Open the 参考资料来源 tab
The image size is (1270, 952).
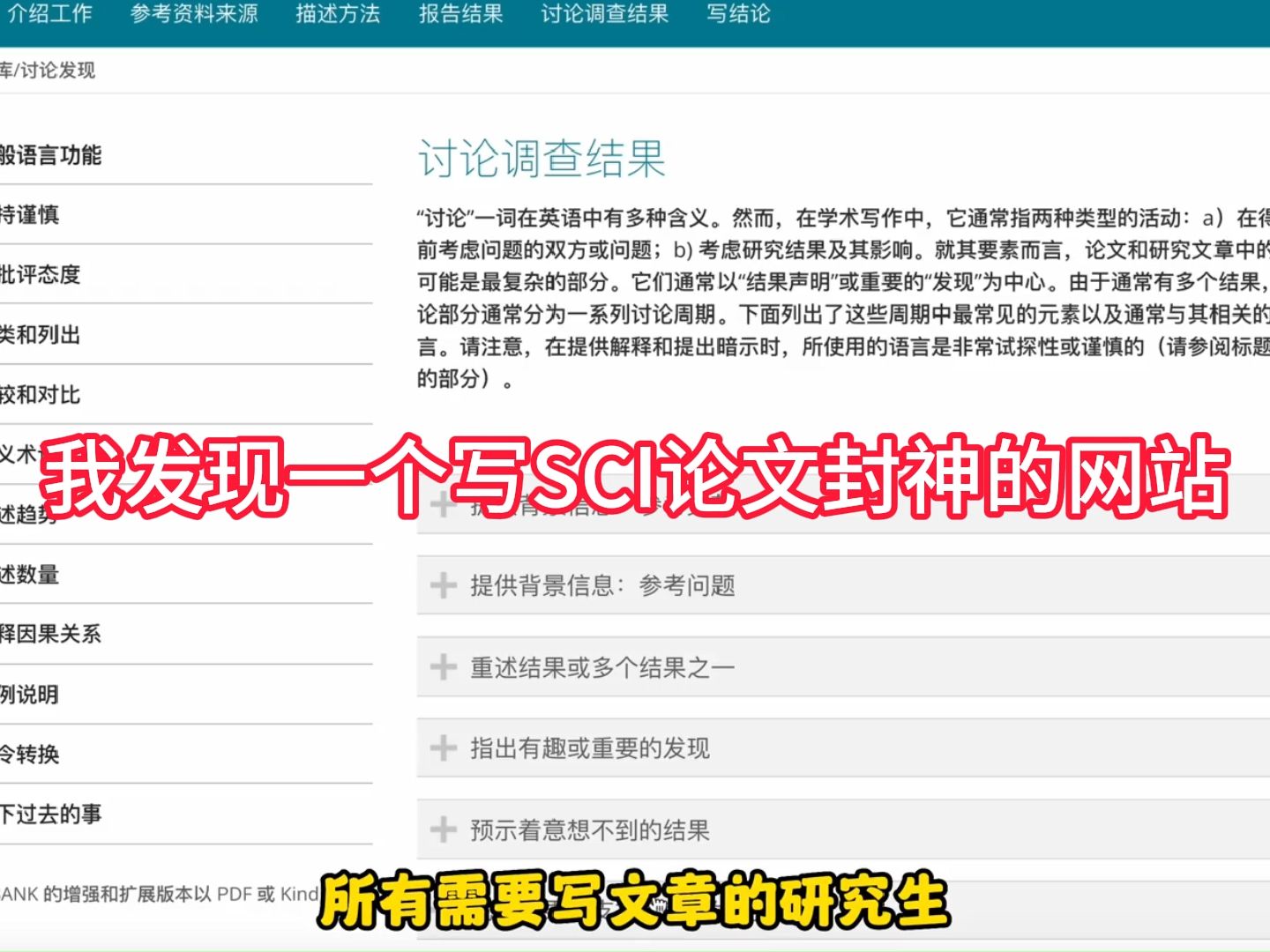tap(194, 14)
